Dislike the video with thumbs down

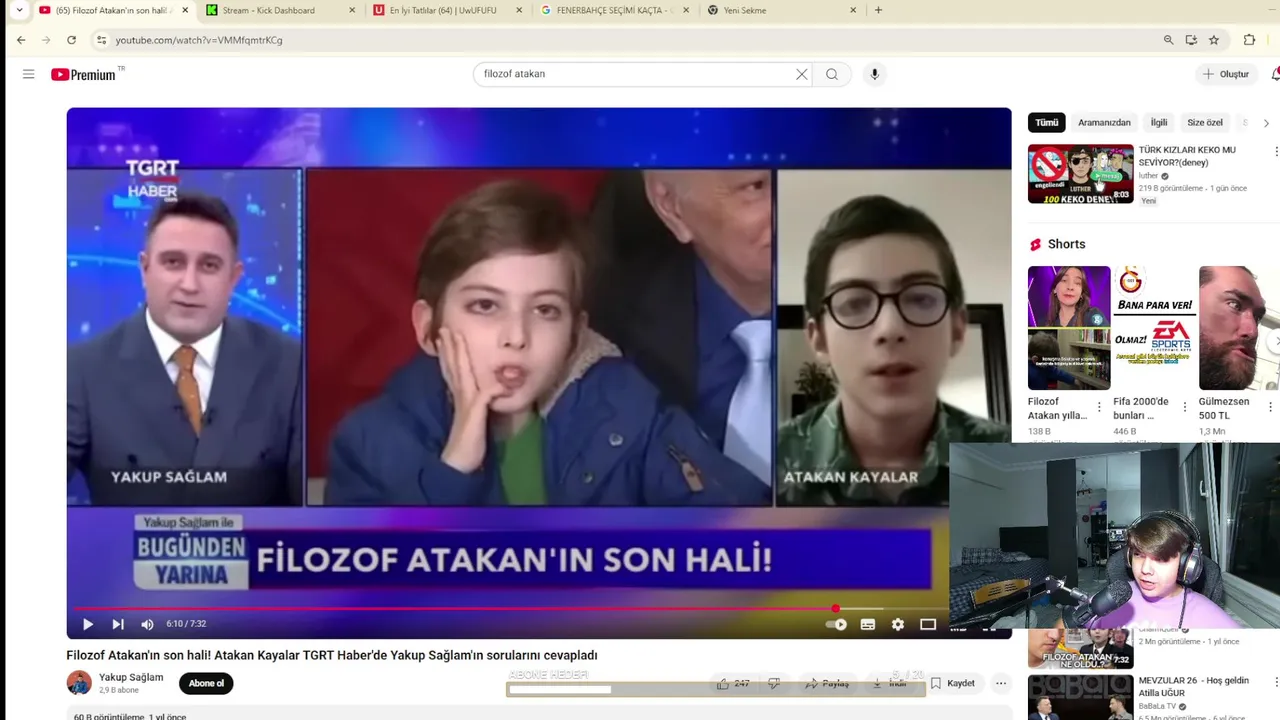click(x=774, y=684)
